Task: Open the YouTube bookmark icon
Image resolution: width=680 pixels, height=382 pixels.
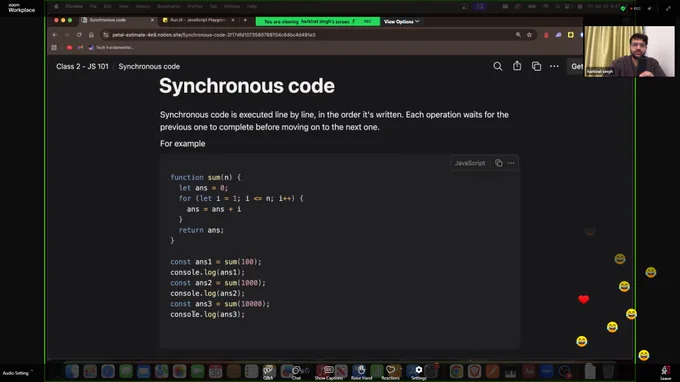Action: coord(69,48)
